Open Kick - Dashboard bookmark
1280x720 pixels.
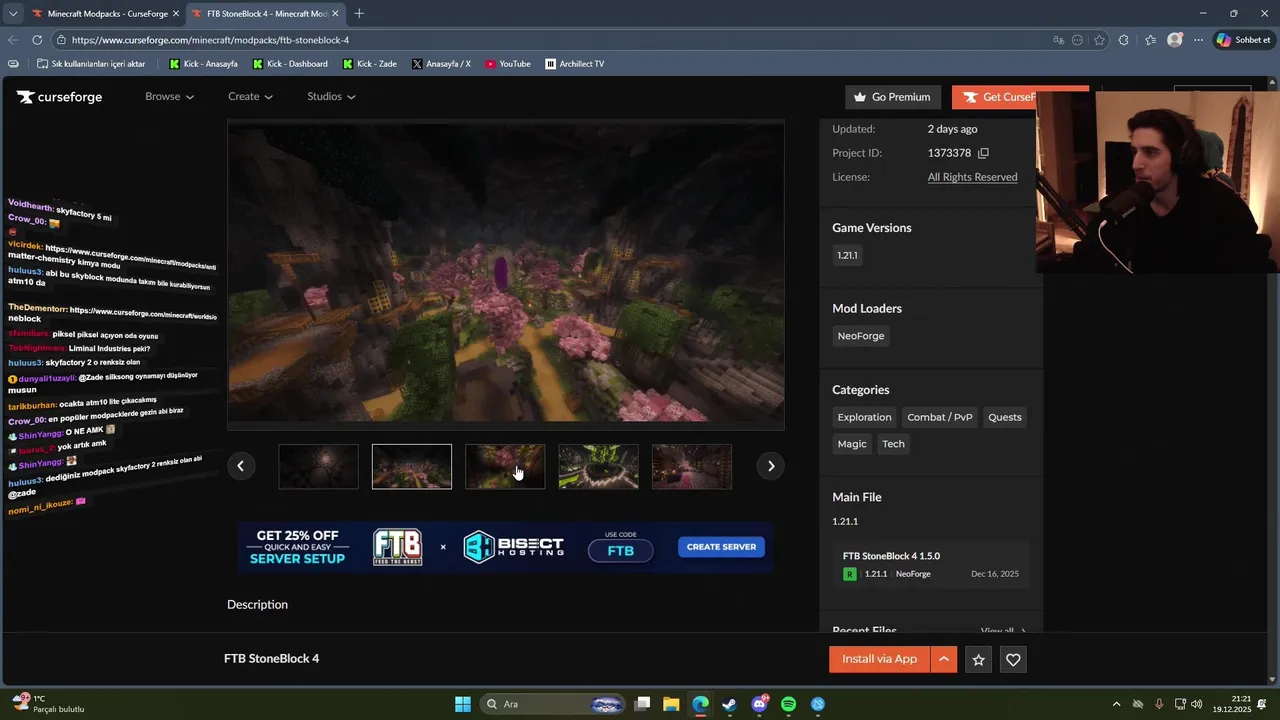click(290, 64)
